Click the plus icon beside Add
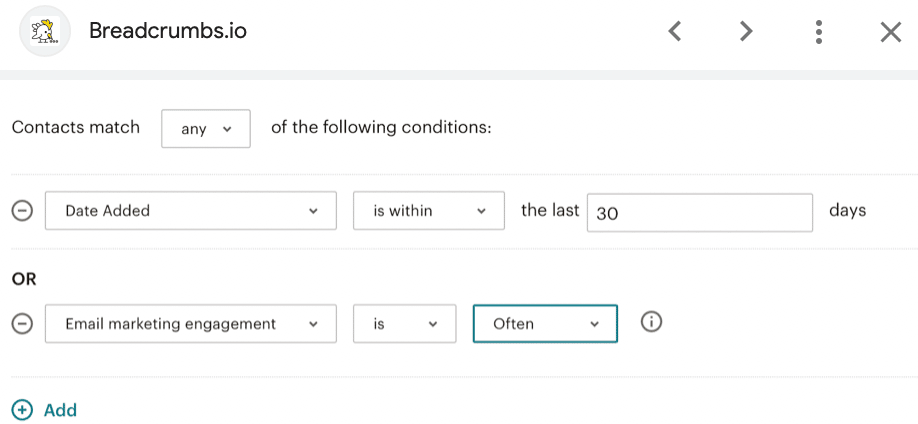This screenshot has height=424, width=918. pyautogui.click(x=22, y=410)
